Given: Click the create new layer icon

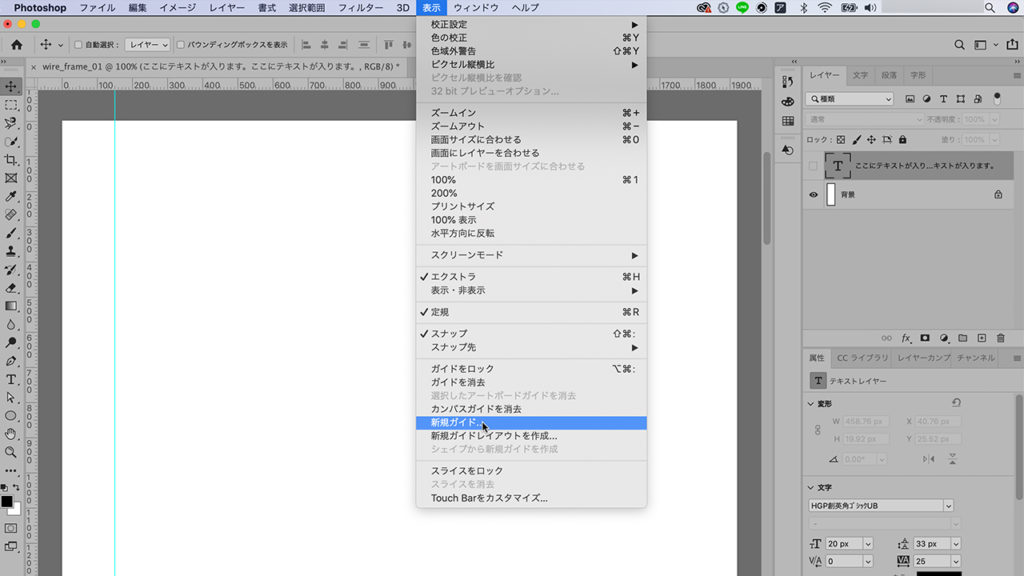Looking at the screenshot, I should pyautogui.click(x=982, y=338).
